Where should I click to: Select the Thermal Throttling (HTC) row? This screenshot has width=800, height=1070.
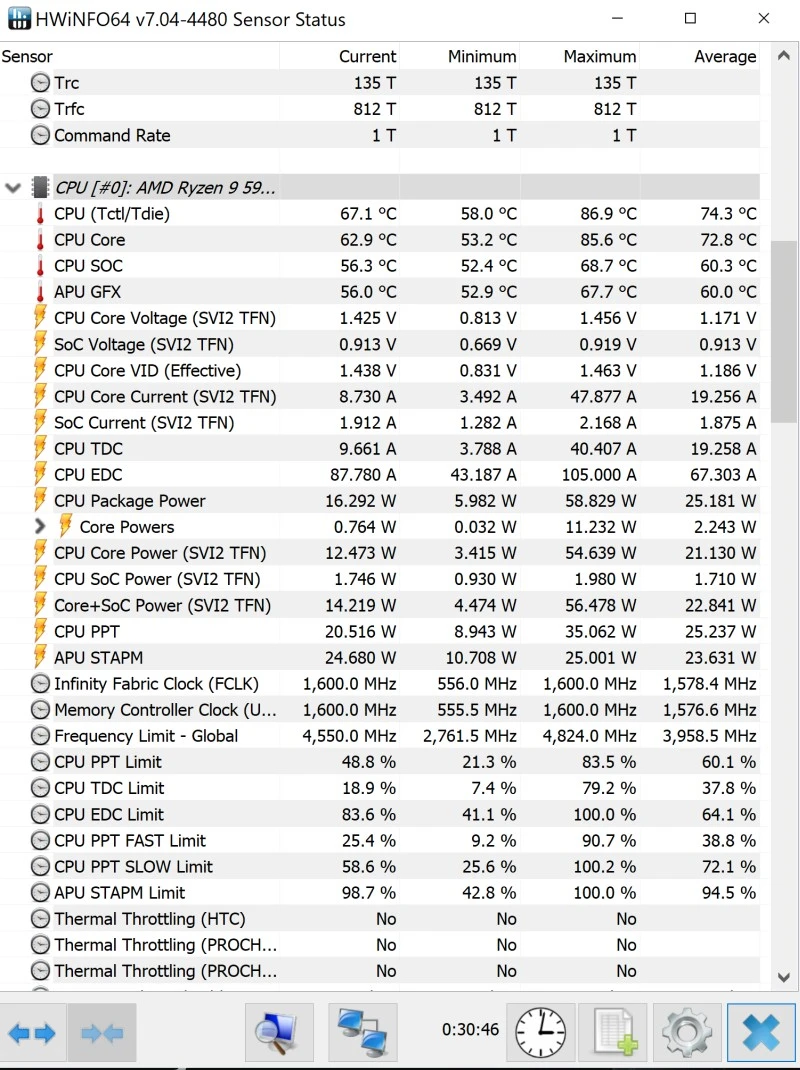[x=149, y=918]
